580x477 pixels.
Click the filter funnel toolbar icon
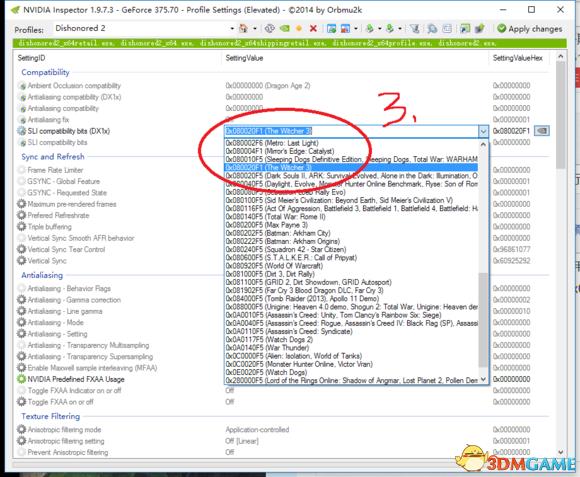(x=415, y=28)
